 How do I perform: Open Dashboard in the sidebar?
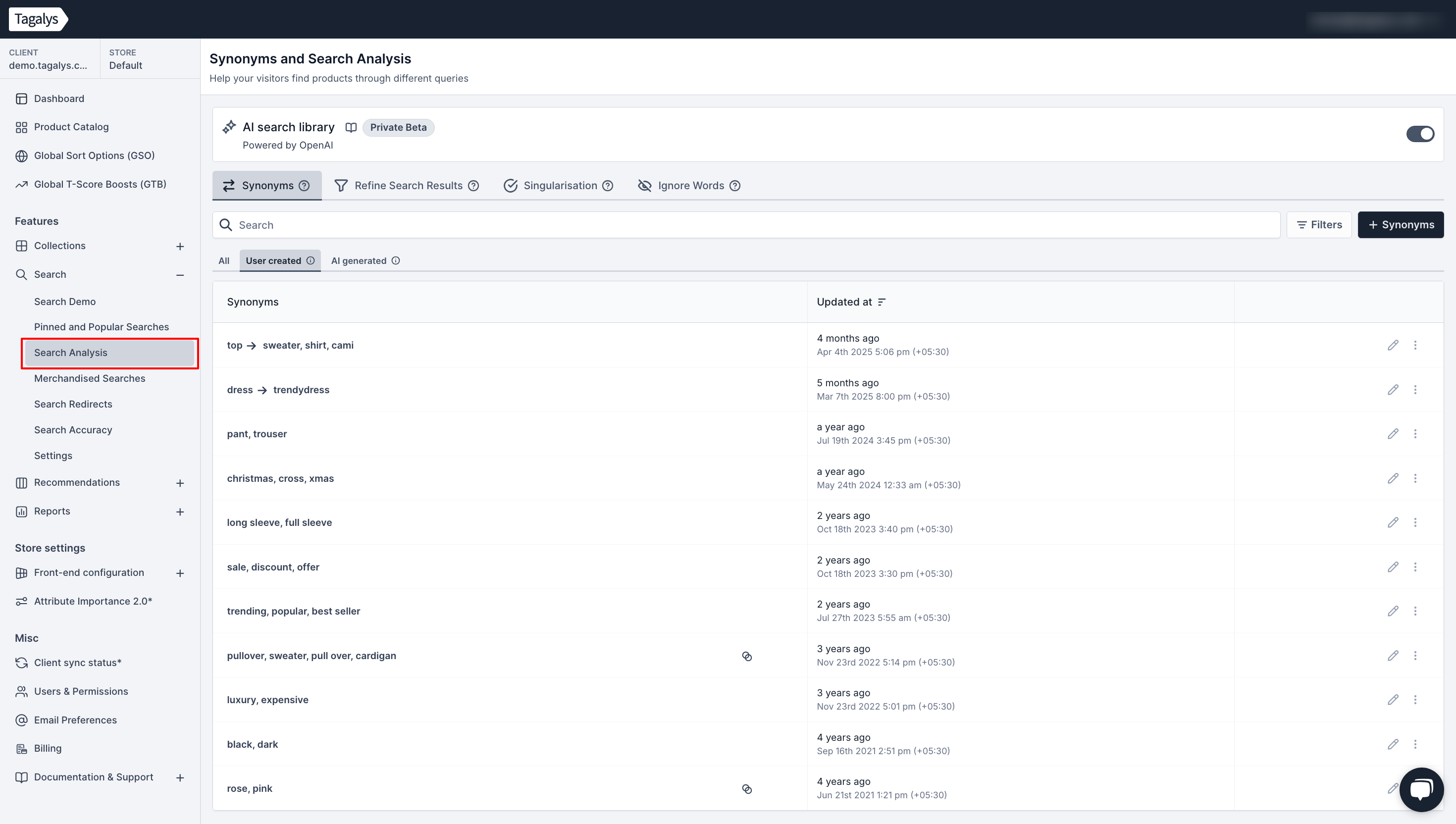(x=59, y=99)
